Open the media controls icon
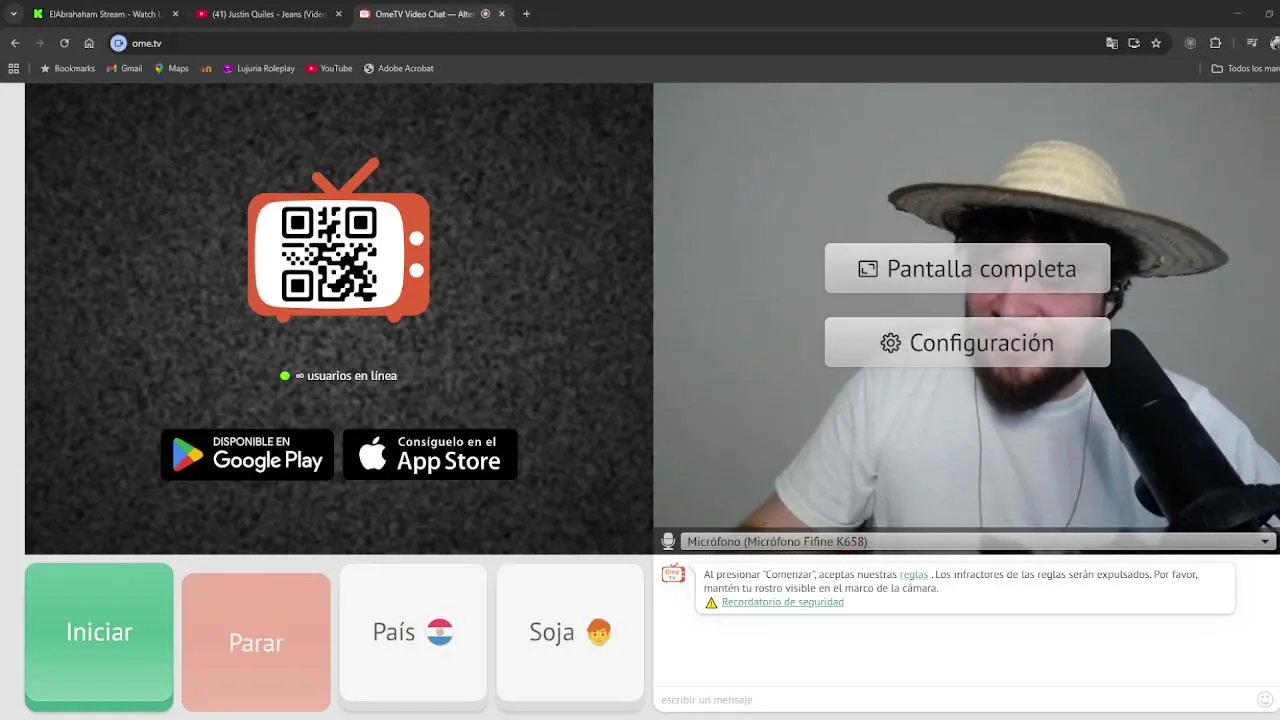Viewport: 1280px width, 720px height. pyautogui.click(x=1252, y=43)
